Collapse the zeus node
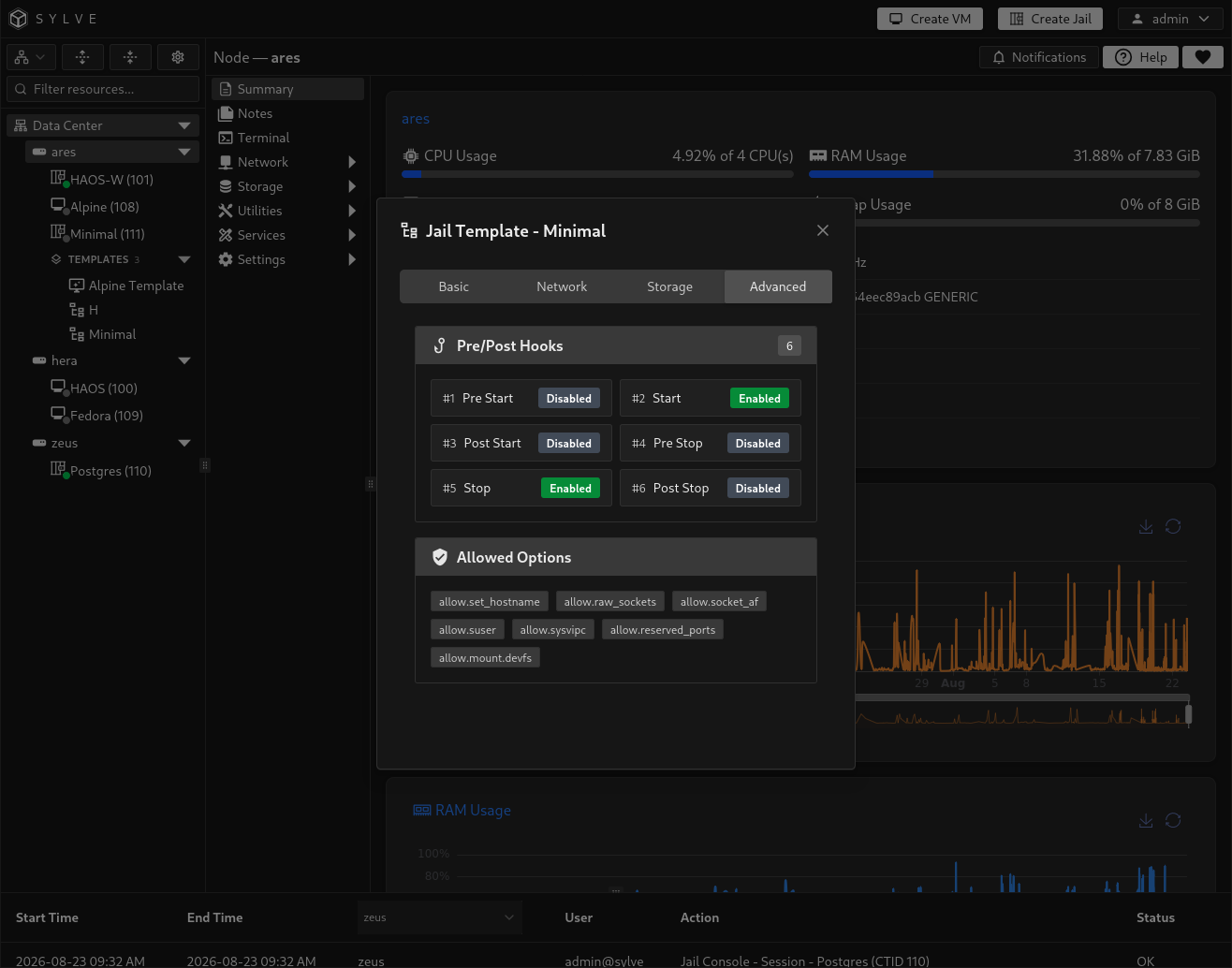 click(x=184, y=443)
